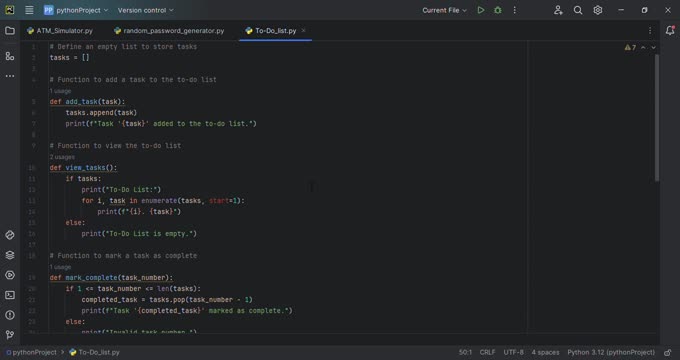Viewport: 680px width, 360px height.
Task: Open line:column 50:1 position widget
Action: [x=465, y=352]
